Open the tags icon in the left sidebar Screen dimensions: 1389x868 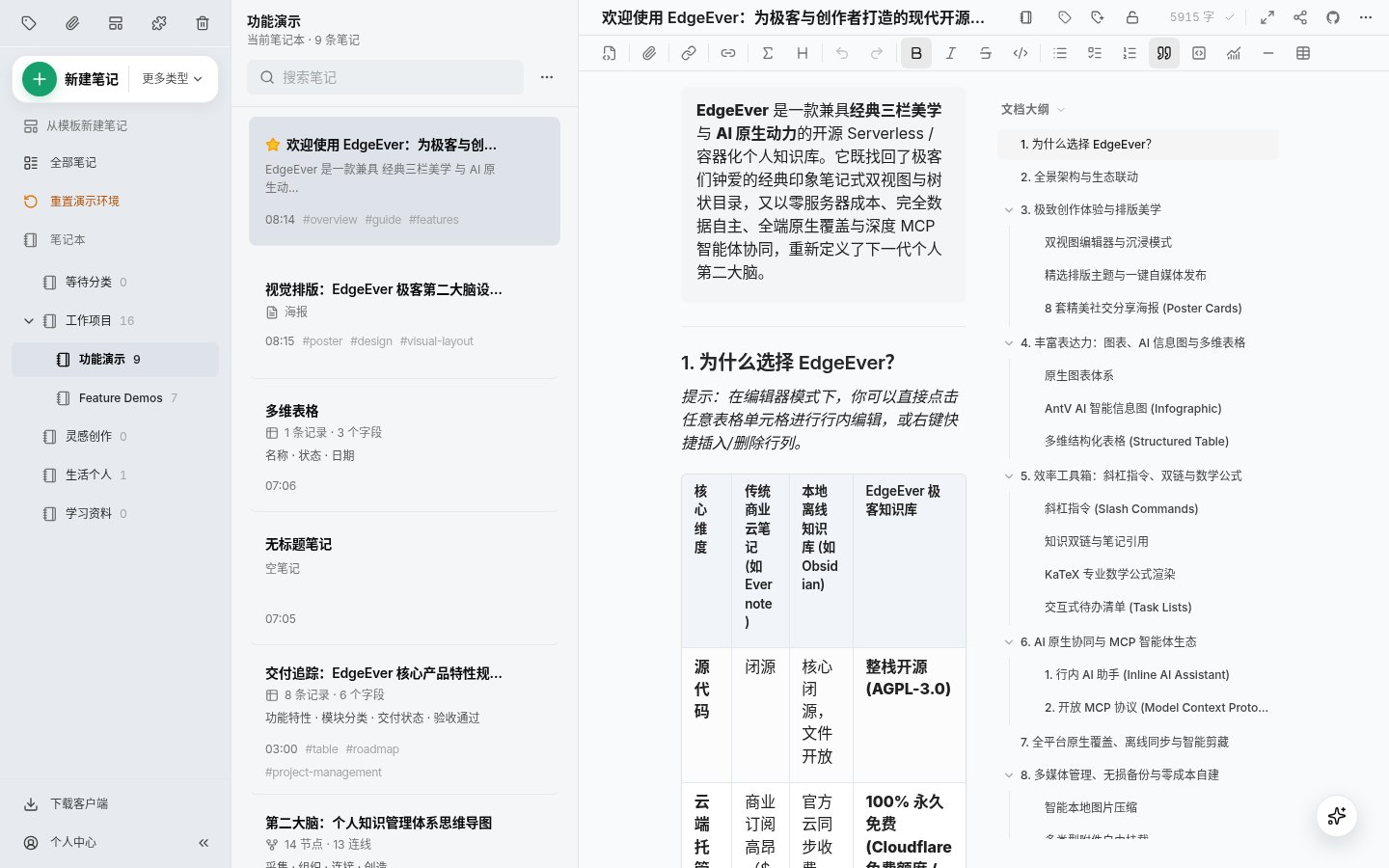29,23
